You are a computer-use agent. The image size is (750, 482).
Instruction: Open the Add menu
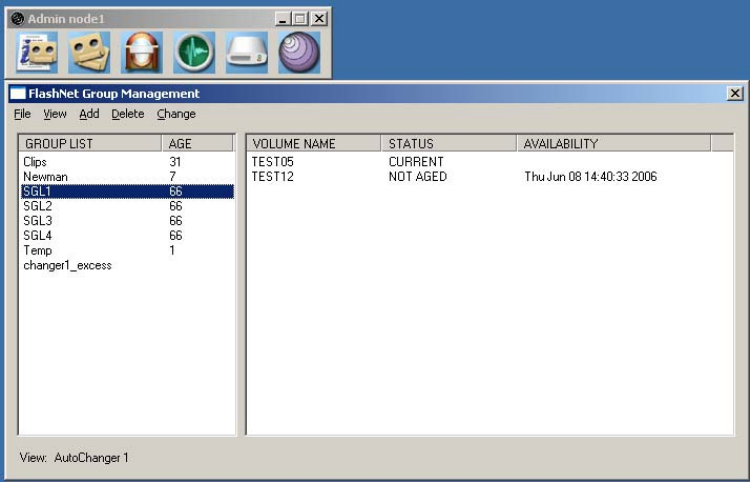[89, 114]
